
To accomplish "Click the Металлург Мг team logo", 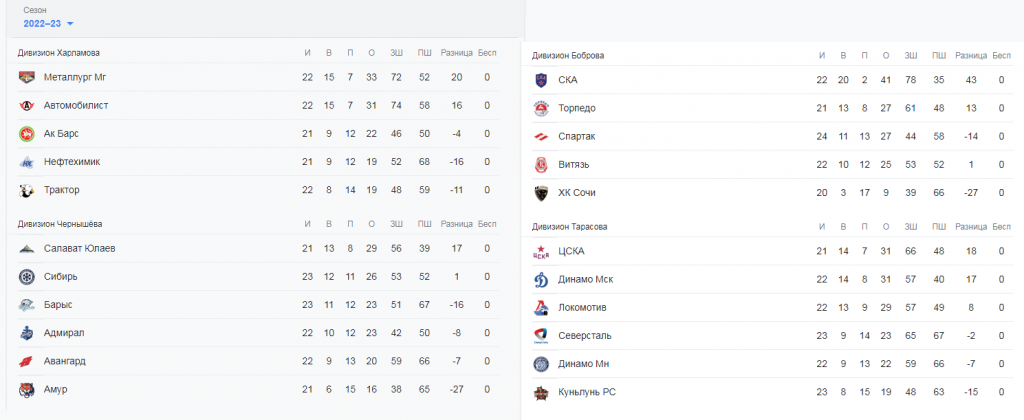I will [27, 77].
